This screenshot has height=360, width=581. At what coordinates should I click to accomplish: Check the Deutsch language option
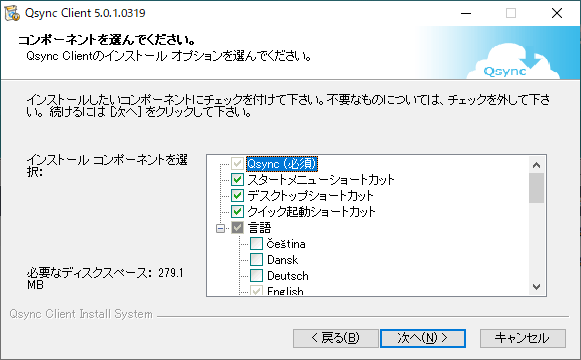256,276
